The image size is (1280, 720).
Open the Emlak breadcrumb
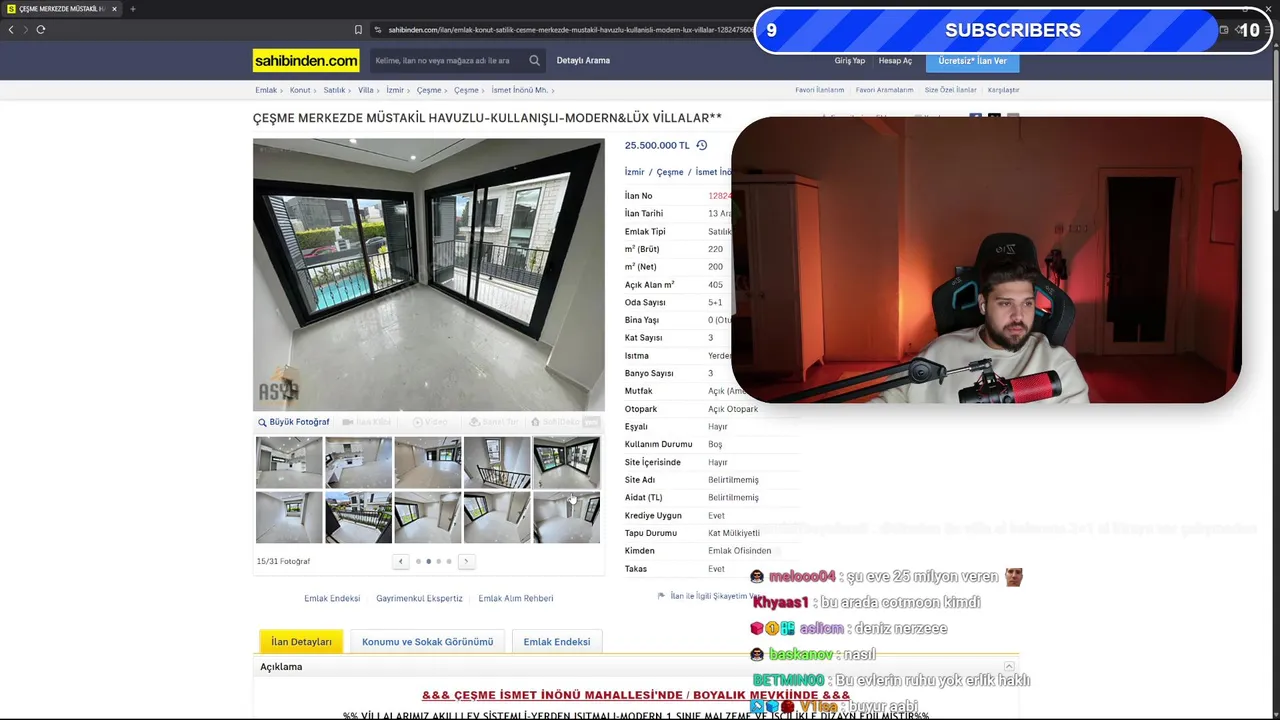coord(266,90)
